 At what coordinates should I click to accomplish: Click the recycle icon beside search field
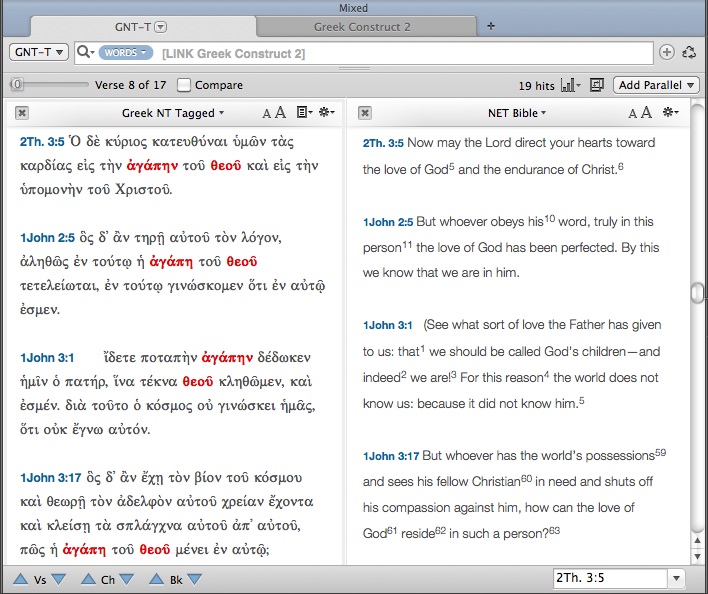[x=689, y=52]
